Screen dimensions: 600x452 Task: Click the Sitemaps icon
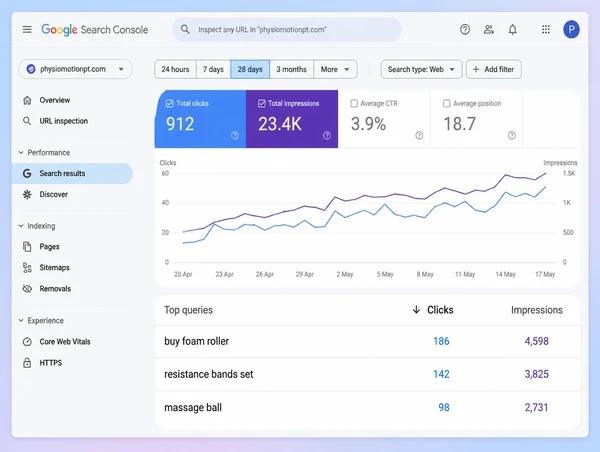click(27, 268)
